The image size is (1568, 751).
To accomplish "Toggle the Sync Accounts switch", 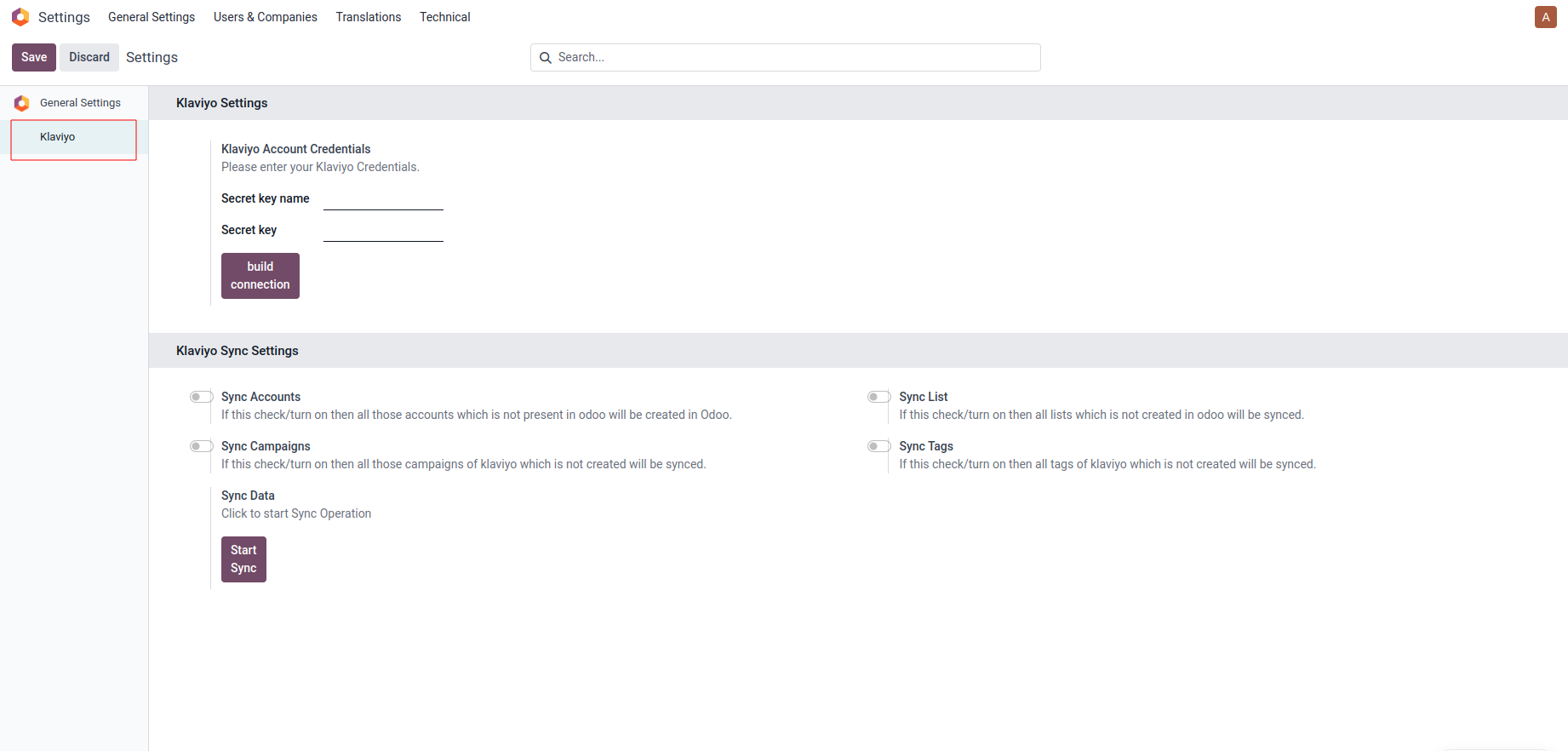I will (x=201, y=397).
